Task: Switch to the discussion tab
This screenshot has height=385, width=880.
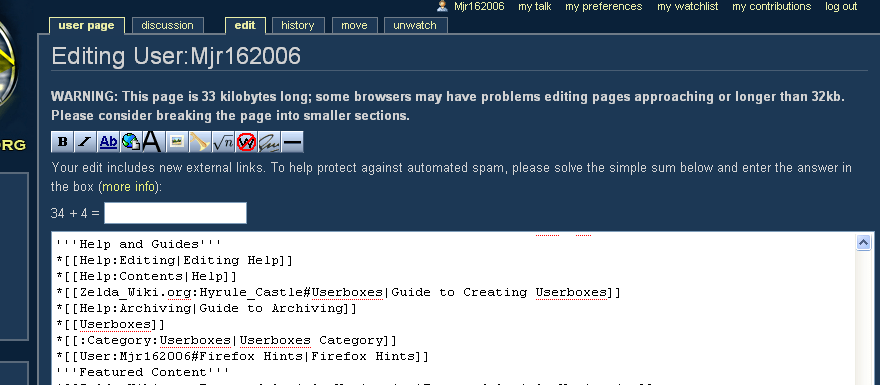Action: pyautogui.click(x=167, y=25)
